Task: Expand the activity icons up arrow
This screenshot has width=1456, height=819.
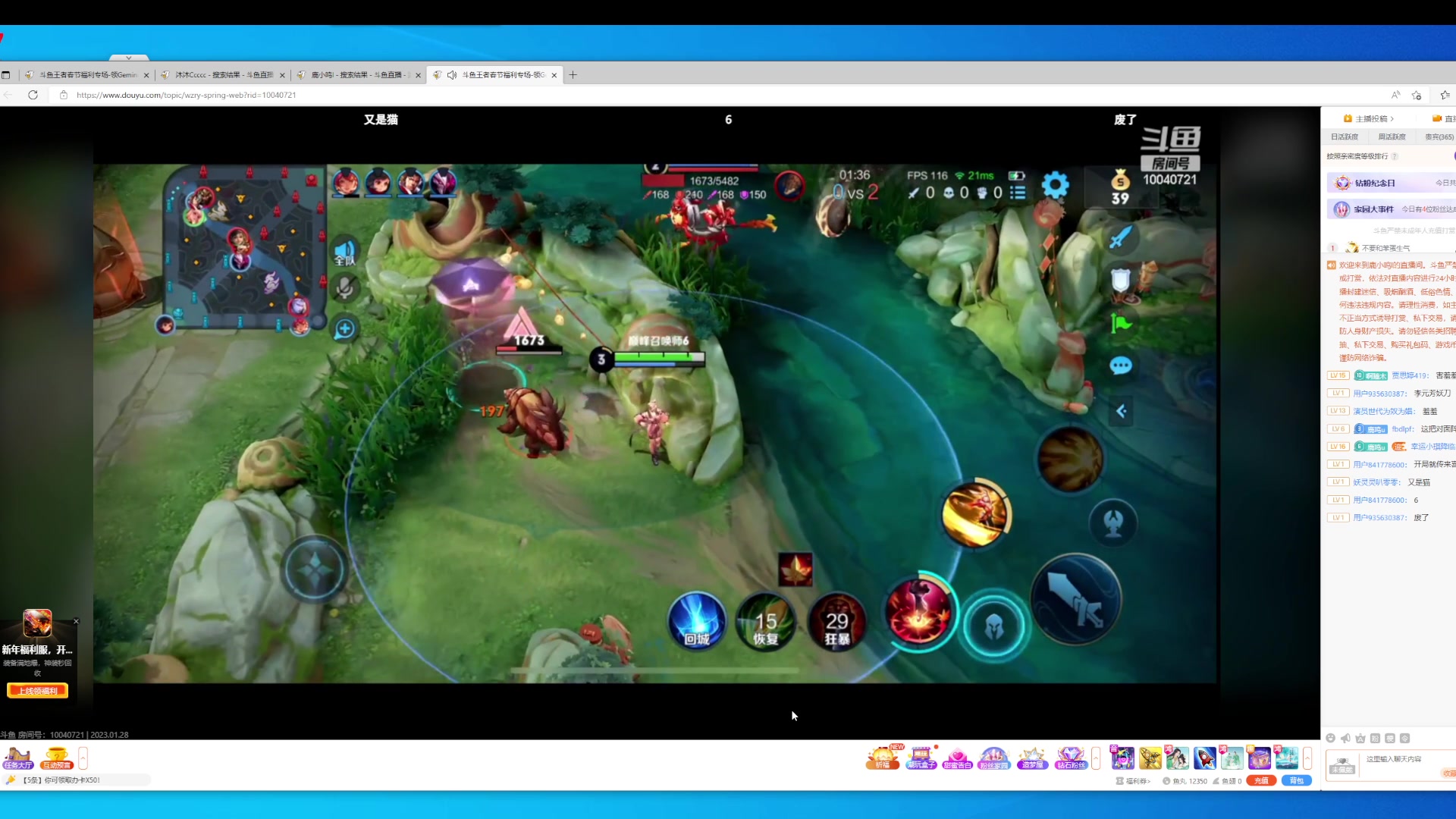Action: [1096, 758]
